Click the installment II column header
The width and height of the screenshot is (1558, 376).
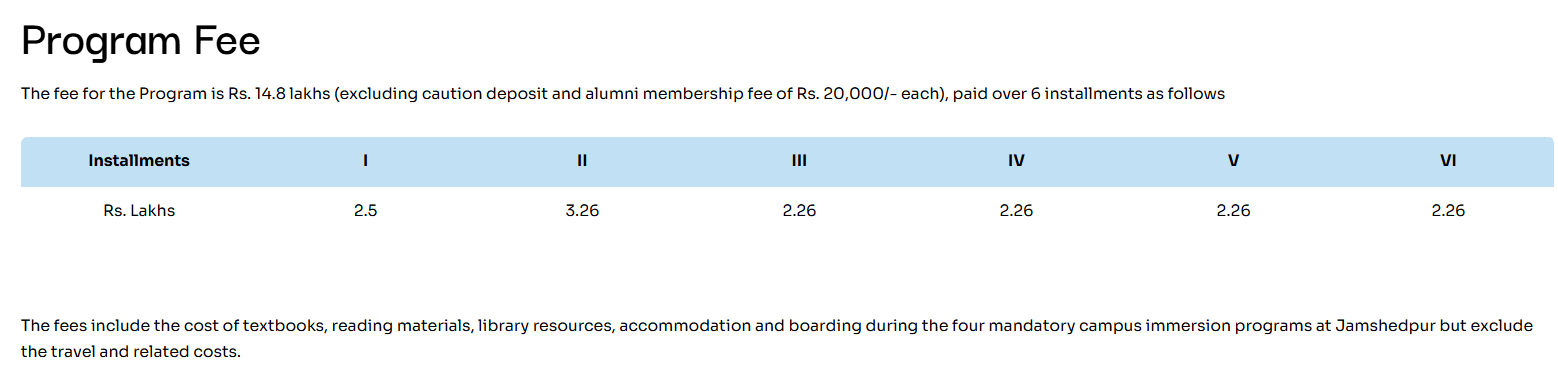coord(581,160)
